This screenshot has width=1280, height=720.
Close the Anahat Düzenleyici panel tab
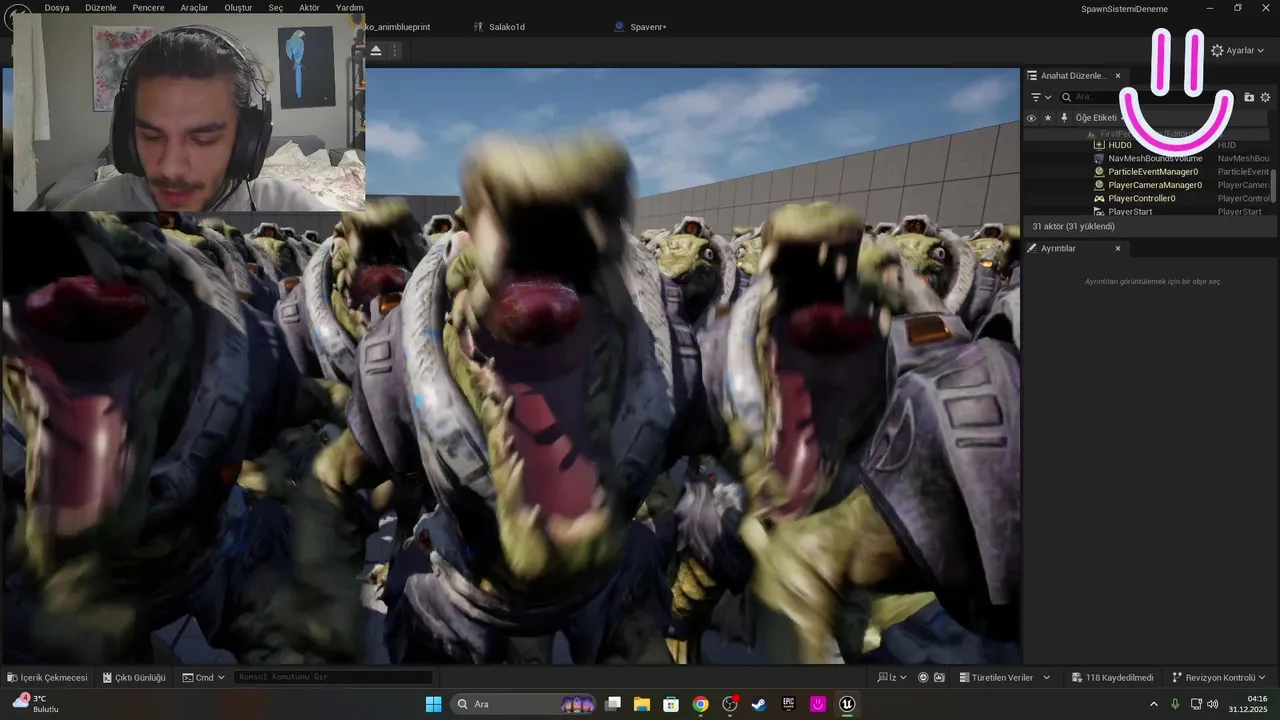point(1118,76)
